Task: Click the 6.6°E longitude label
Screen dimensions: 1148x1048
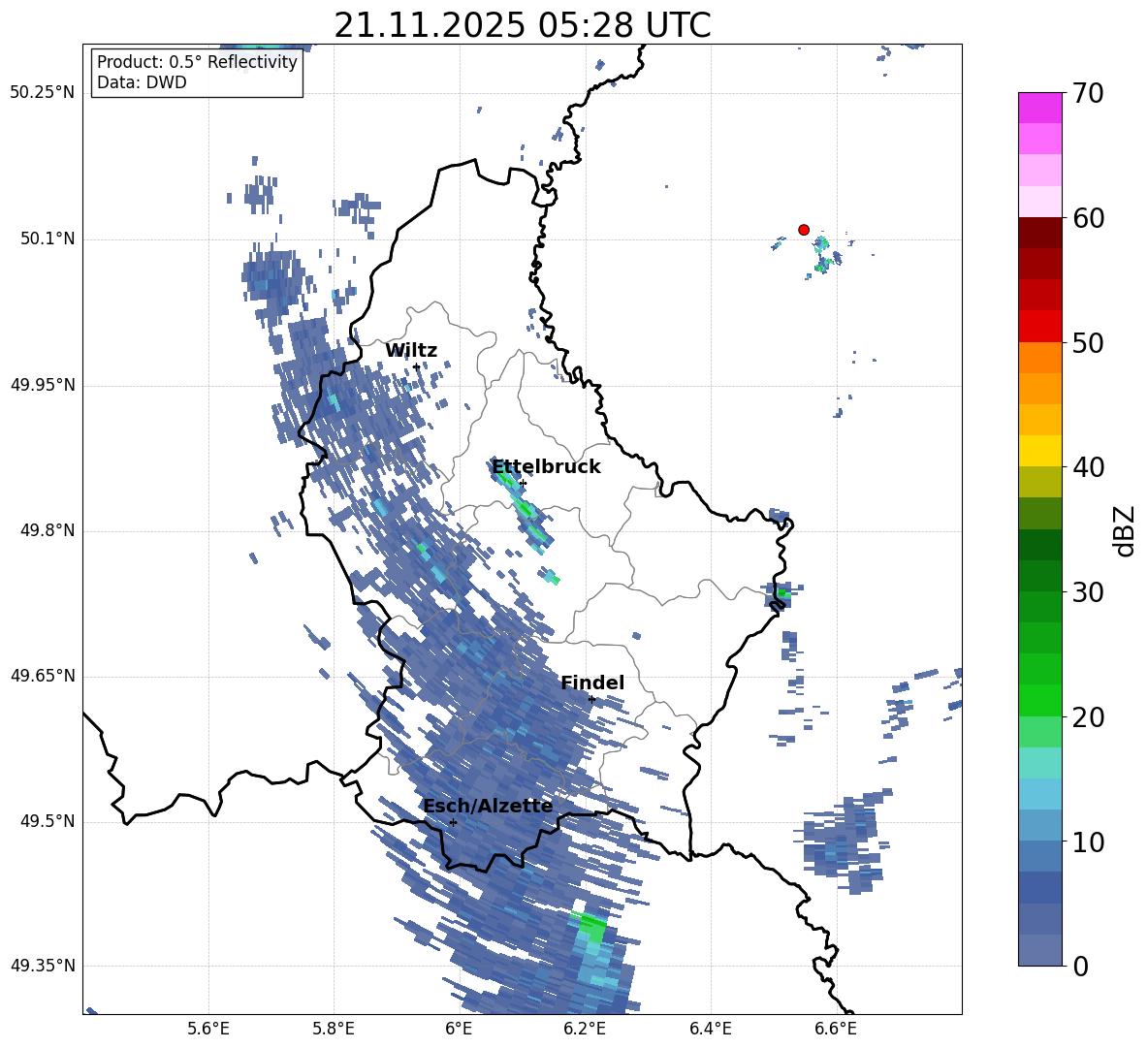Action: click(x=836, y=1029)
